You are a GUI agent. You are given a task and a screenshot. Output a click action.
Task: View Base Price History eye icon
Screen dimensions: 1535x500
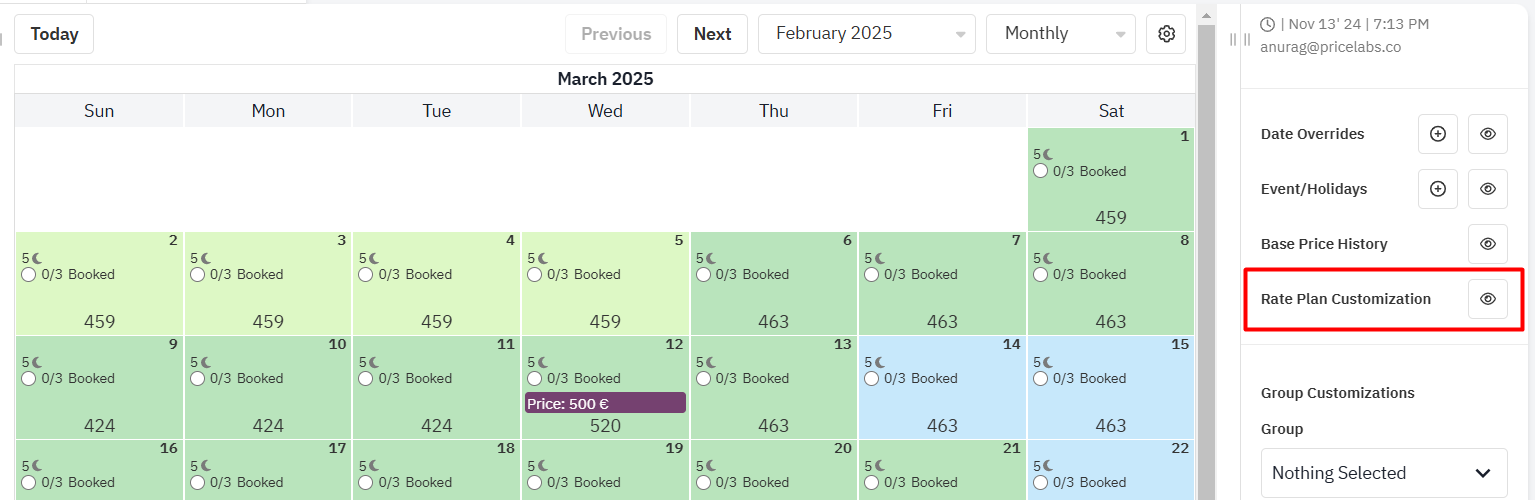1488,244
